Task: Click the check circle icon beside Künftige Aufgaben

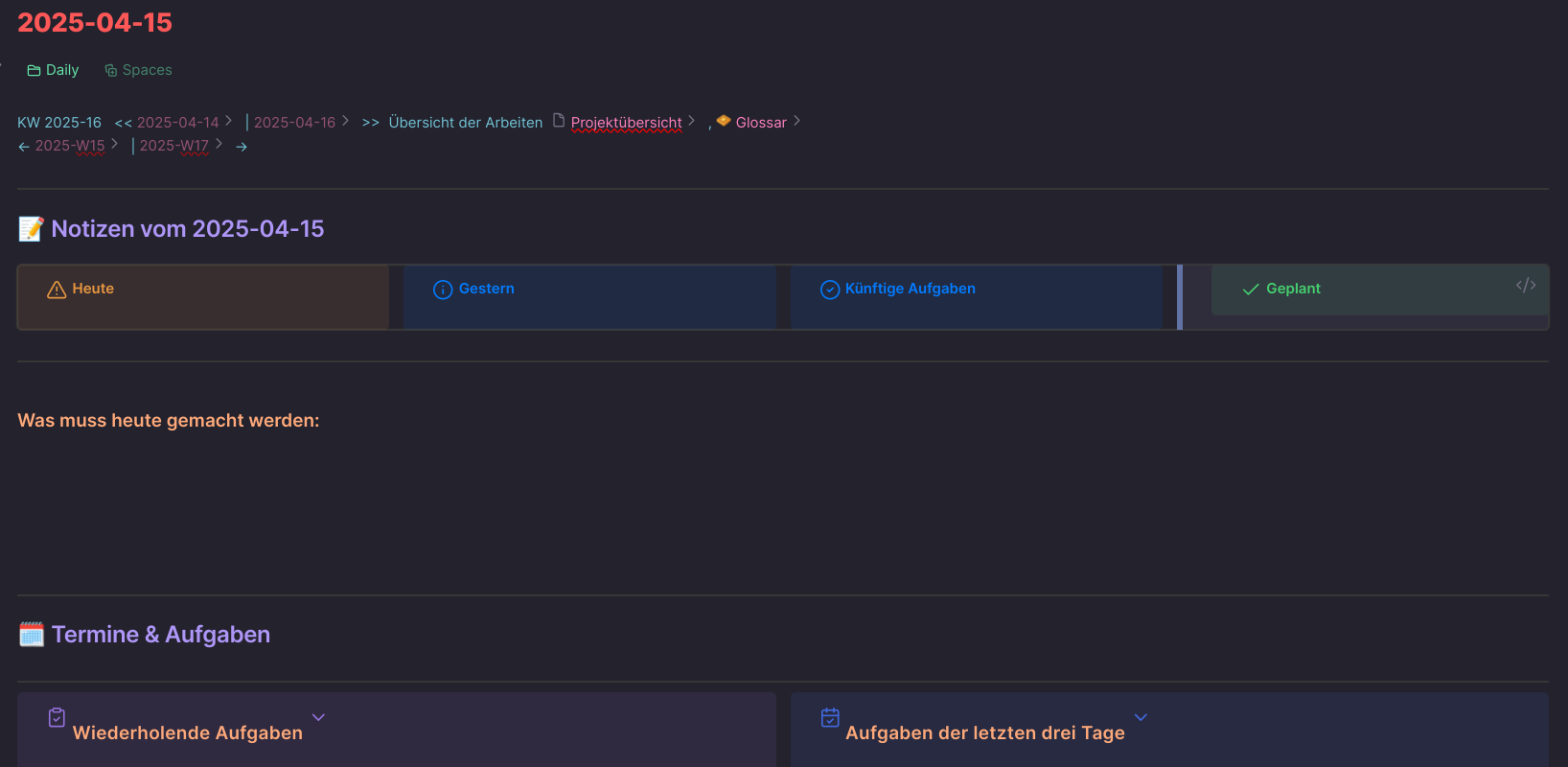Action: 830,290
